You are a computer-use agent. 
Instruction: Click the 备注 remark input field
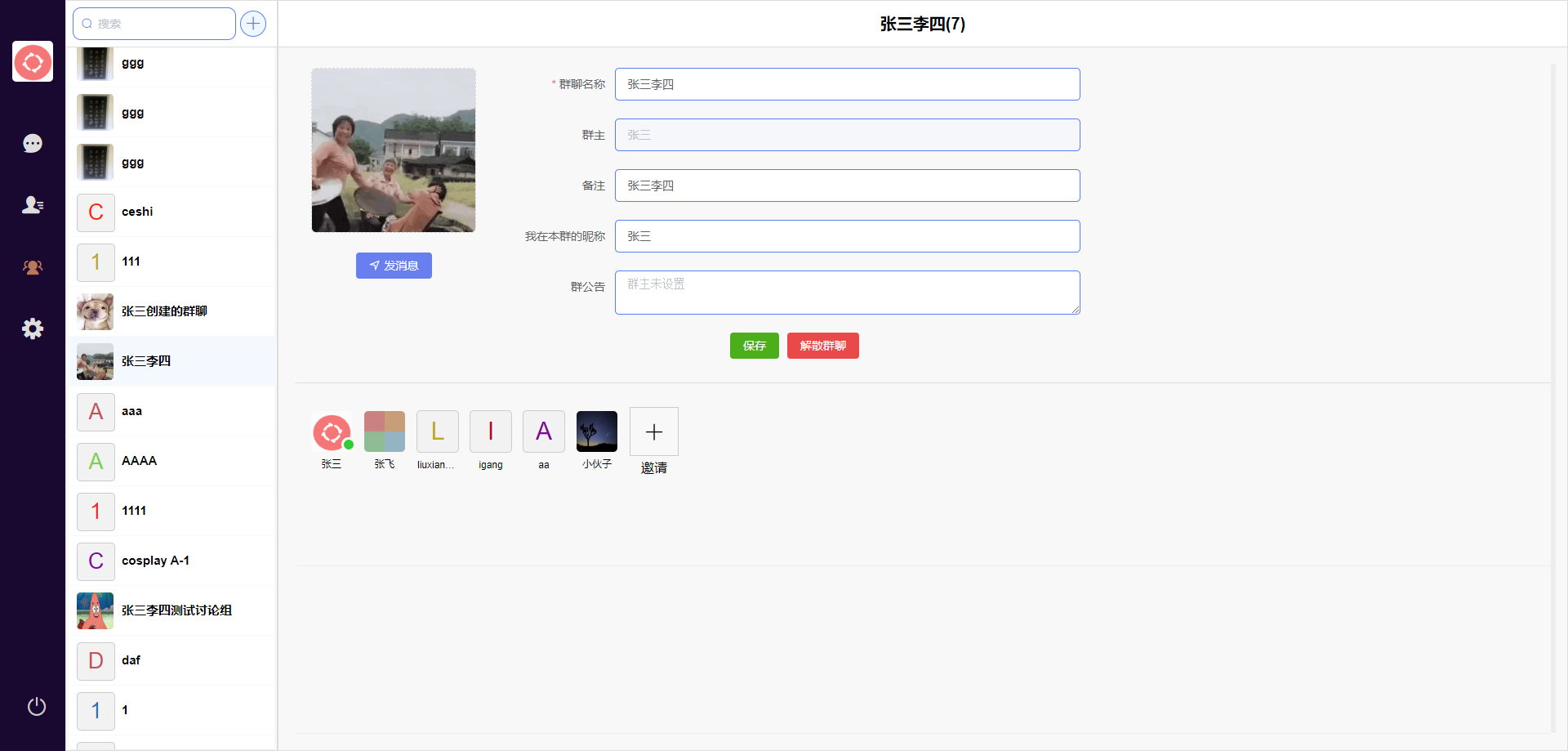(x=848, y=186)
